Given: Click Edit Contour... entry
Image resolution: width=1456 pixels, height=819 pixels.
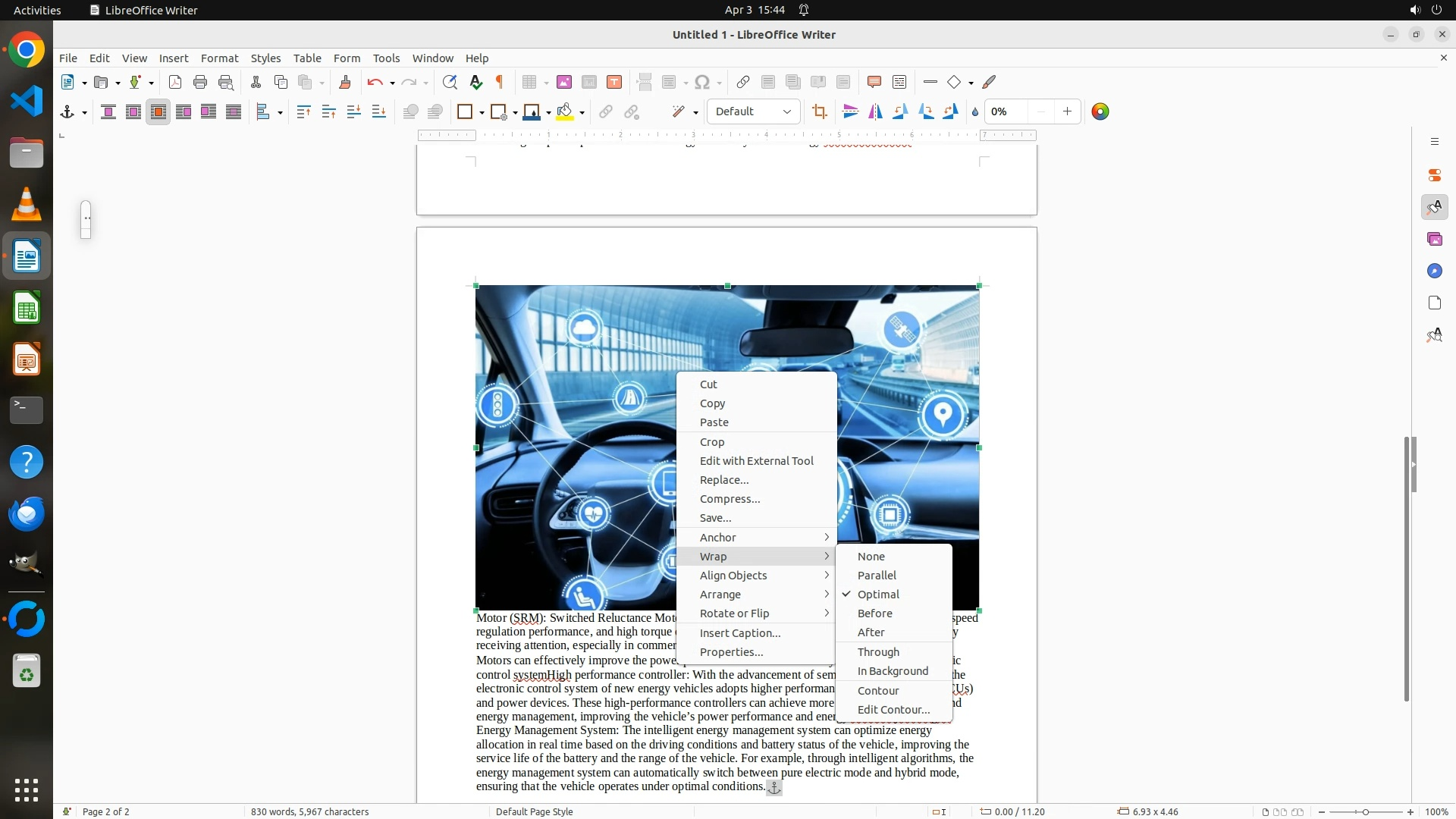Looking at the screenshot, I should [893, 710].
